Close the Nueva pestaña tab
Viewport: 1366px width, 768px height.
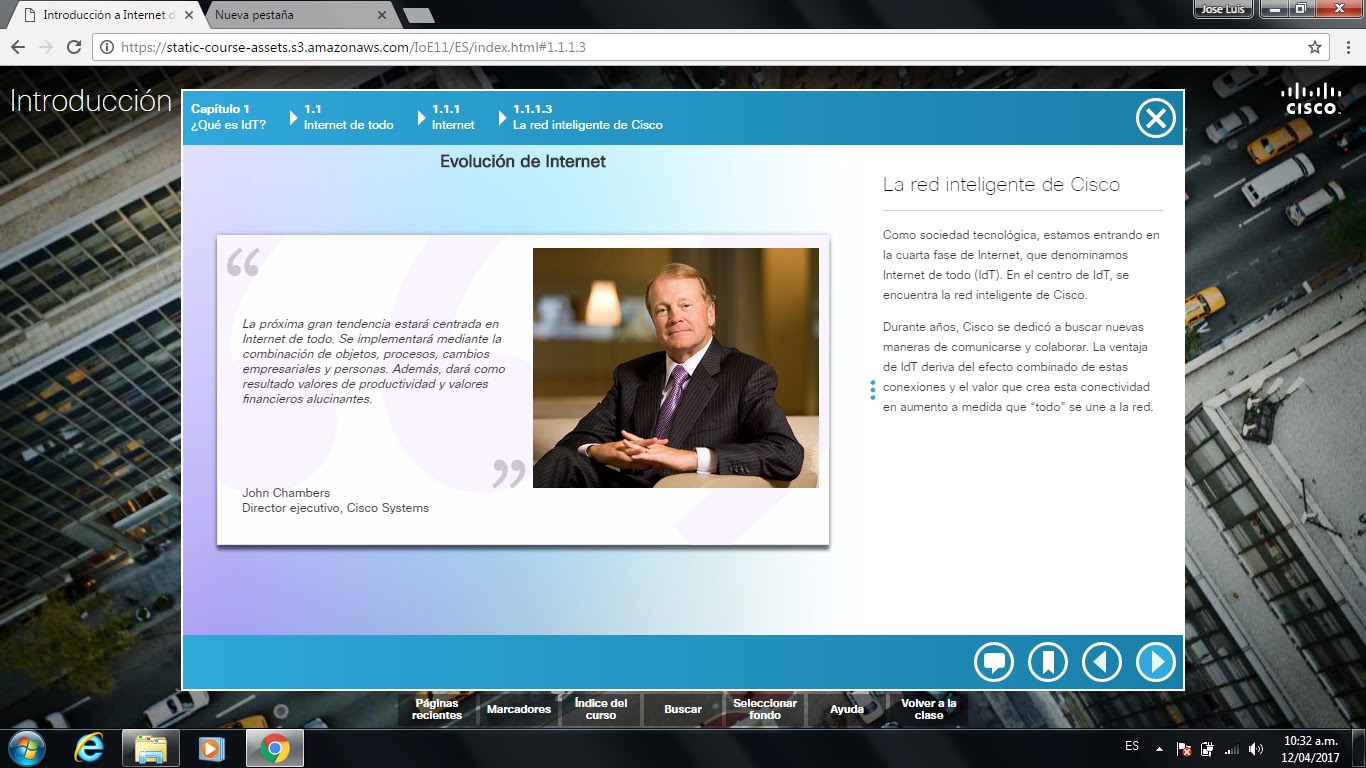(x=382, y=16)
